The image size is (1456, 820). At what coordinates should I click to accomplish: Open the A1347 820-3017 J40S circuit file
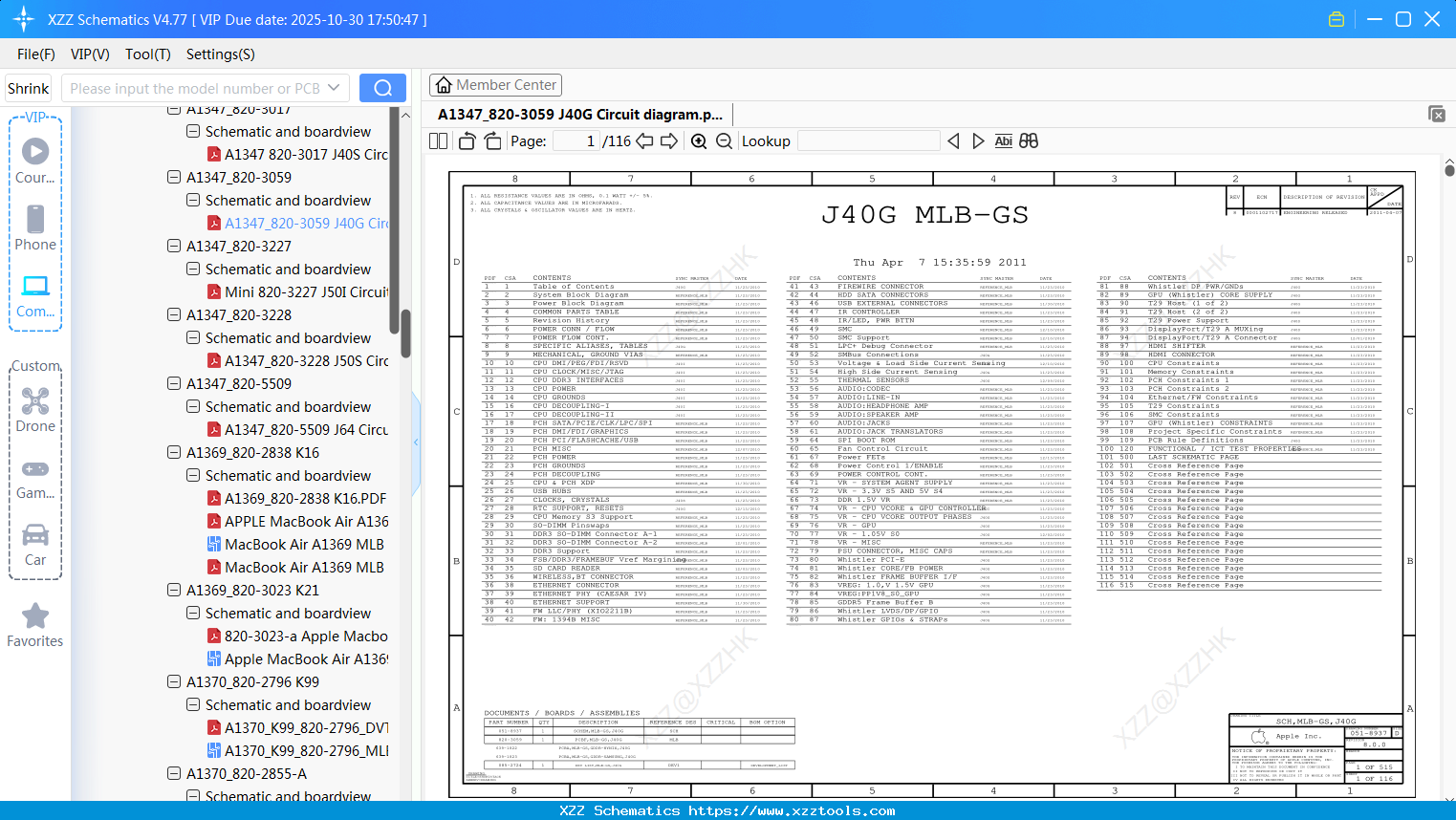click(x=298, y=154)
